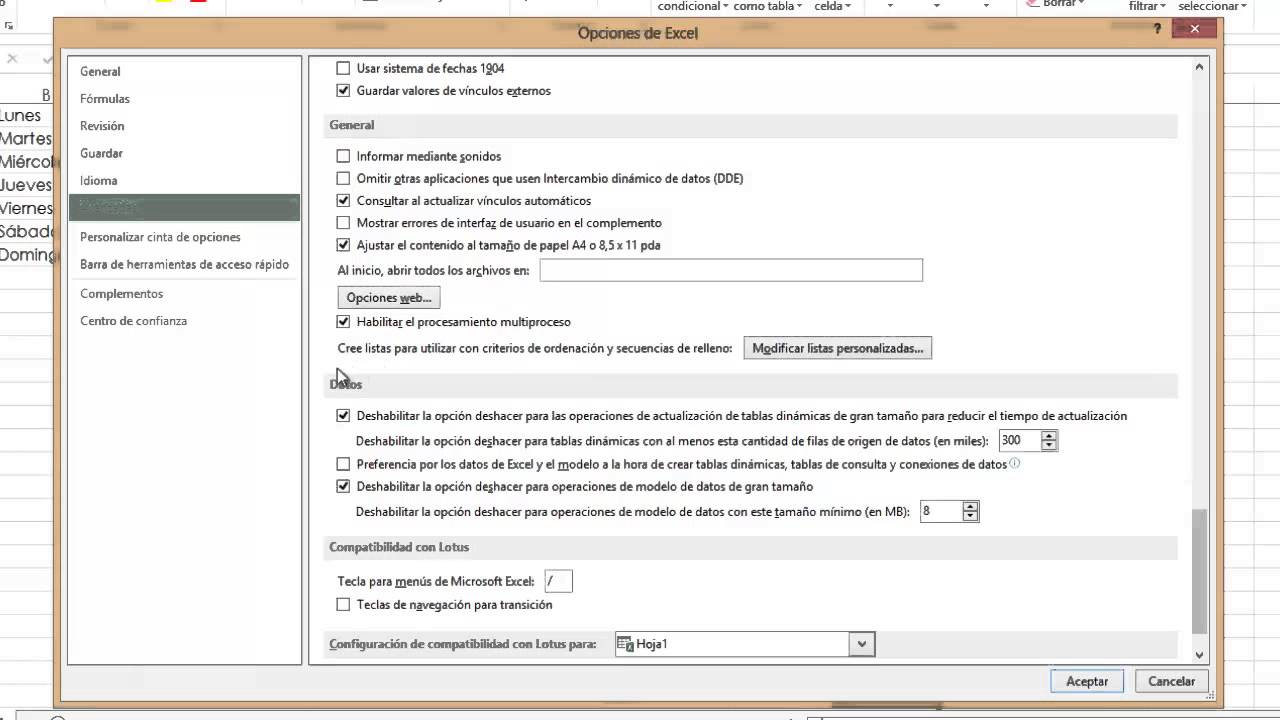Enable Mostrar errores de interfaz de usuario

coord(343,222)
